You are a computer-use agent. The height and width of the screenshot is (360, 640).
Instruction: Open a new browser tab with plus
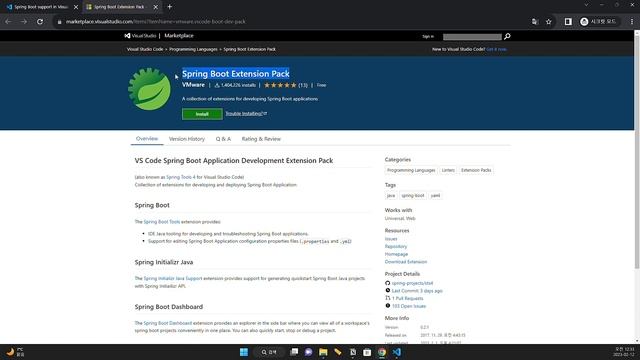[169, 7]
